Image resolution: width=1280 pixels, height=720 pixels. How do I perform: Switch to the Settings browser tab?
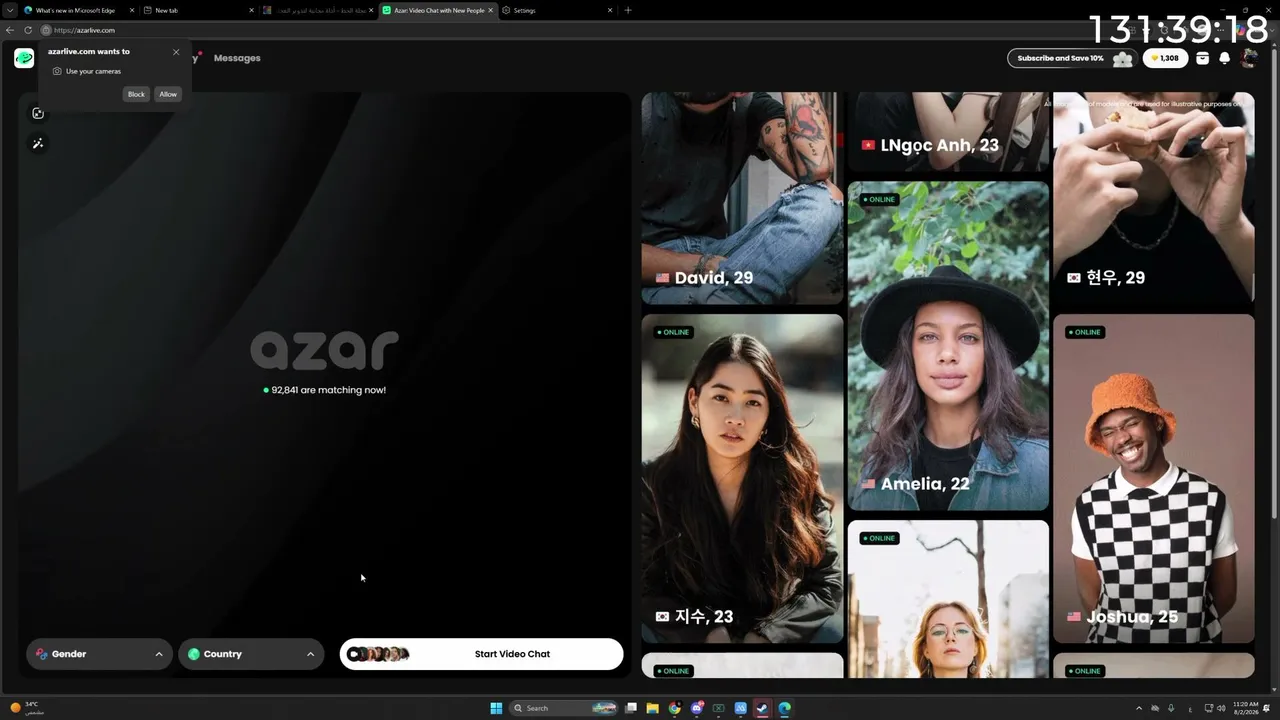(x=557, y=10)
